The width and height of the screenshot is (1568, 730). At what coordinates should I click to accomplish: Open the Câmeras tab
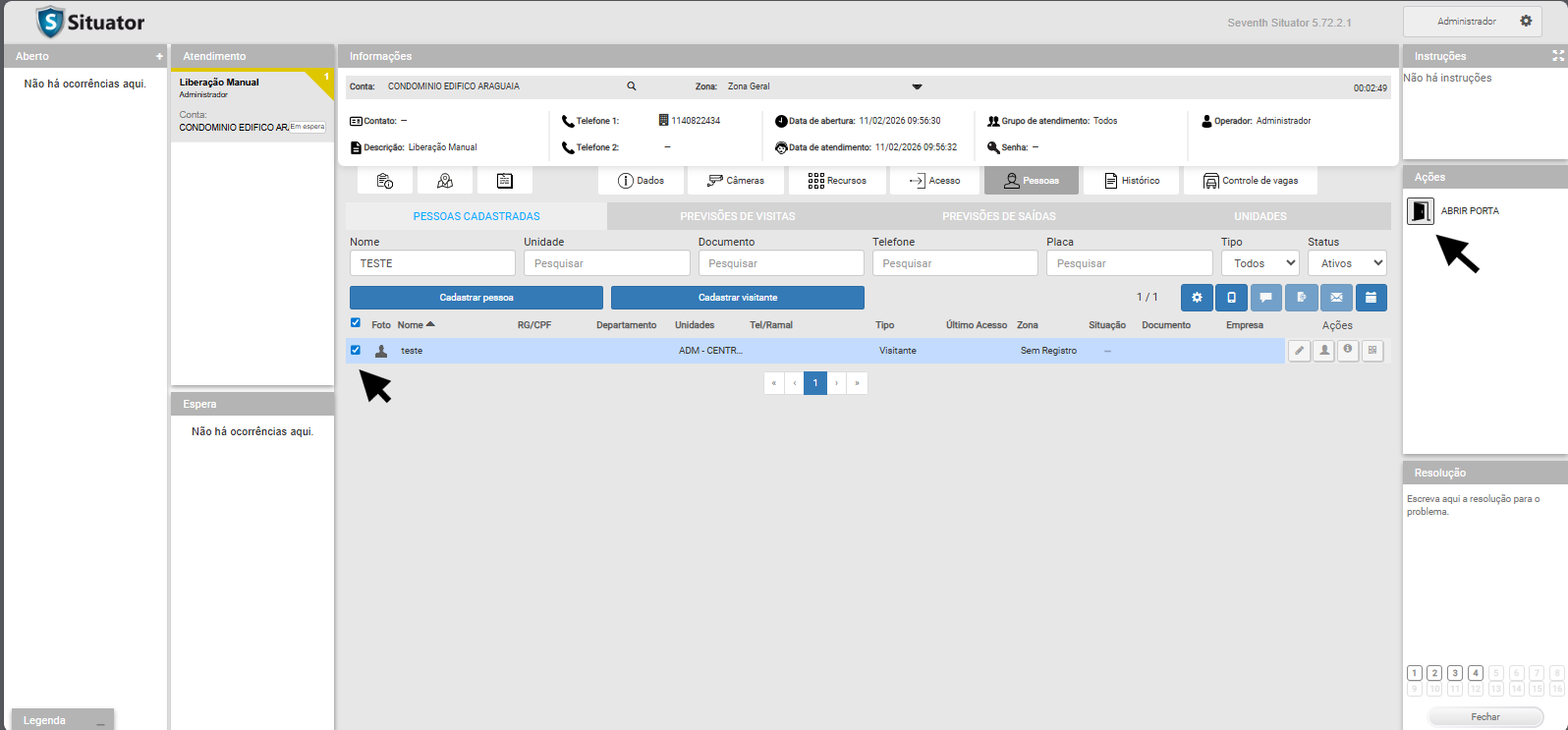coord(736,181)
